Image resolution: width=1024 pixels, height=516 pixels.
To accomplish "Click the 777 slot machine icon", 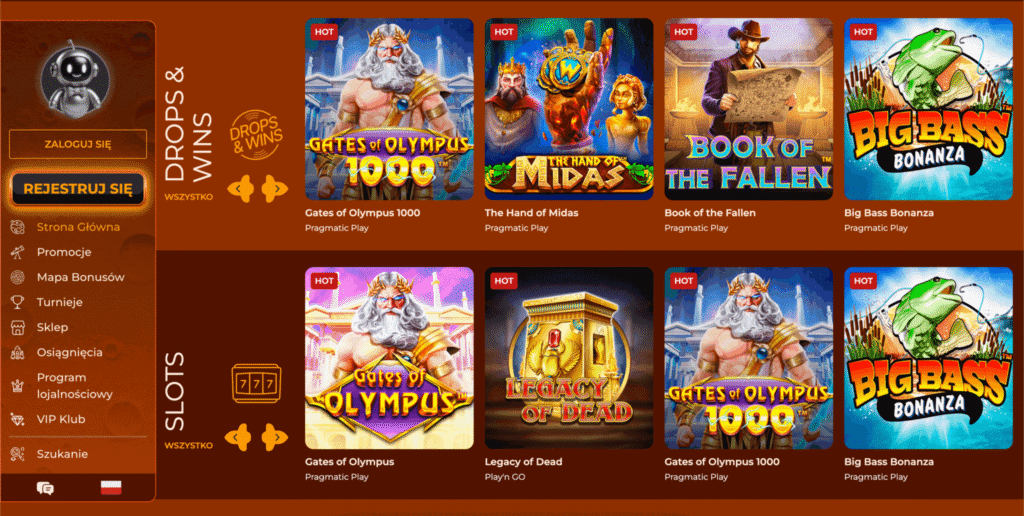I will click(x=257, y=383).
